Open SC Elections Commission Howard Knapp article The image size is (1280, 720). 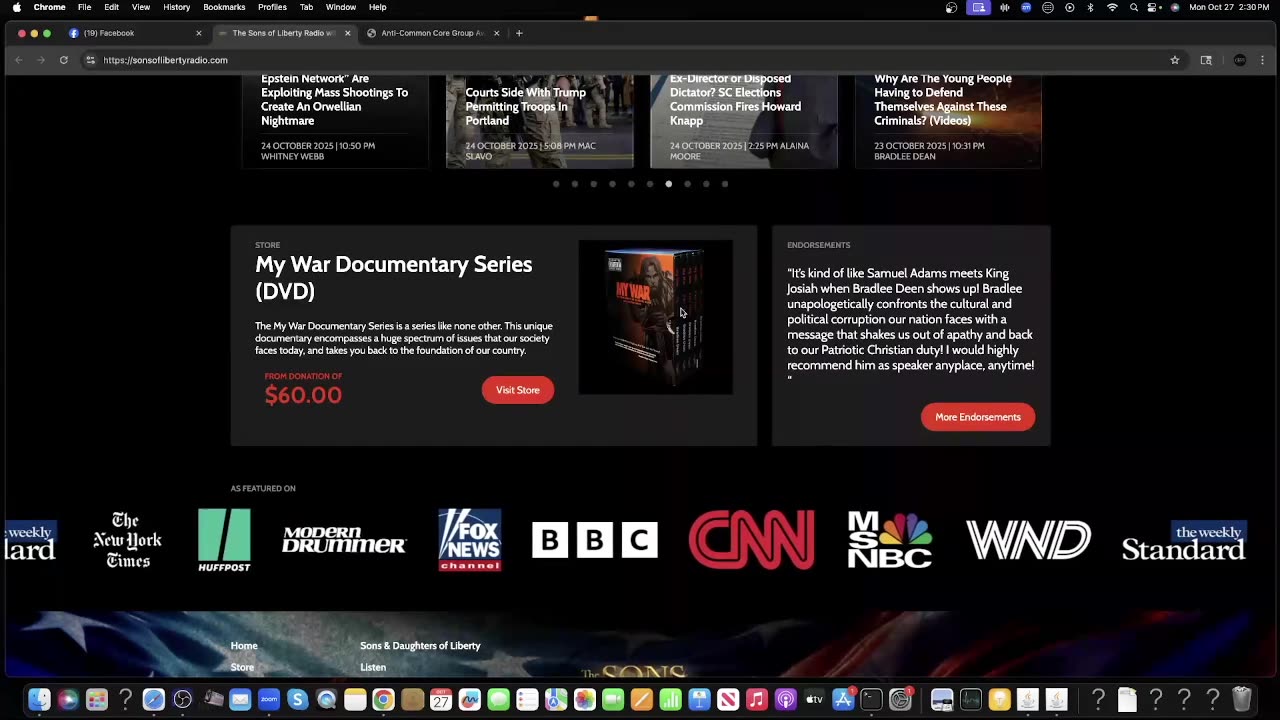pos(736,99)
